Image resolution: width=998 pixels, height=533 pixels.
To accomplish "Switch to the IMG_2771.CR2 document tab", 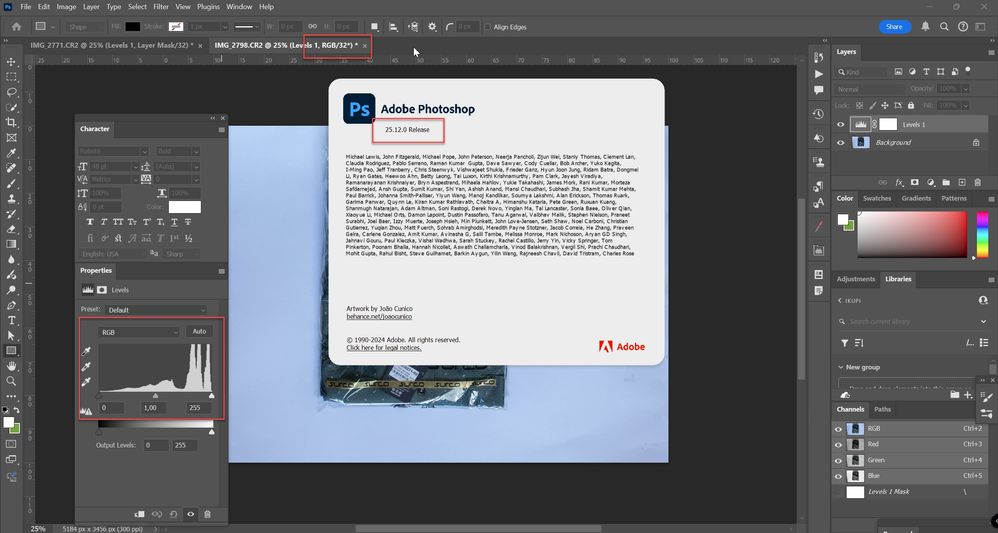I will pyautogui.click(x=111, y=46).
